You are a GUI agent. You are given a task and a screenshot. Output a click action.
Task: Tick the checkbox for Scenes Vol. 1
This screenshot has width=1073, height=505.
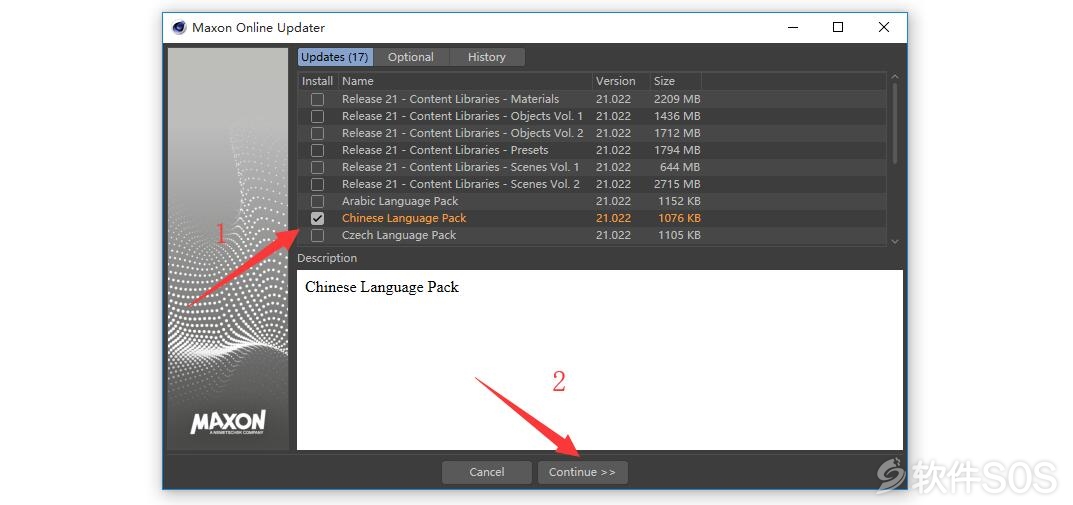318,168
